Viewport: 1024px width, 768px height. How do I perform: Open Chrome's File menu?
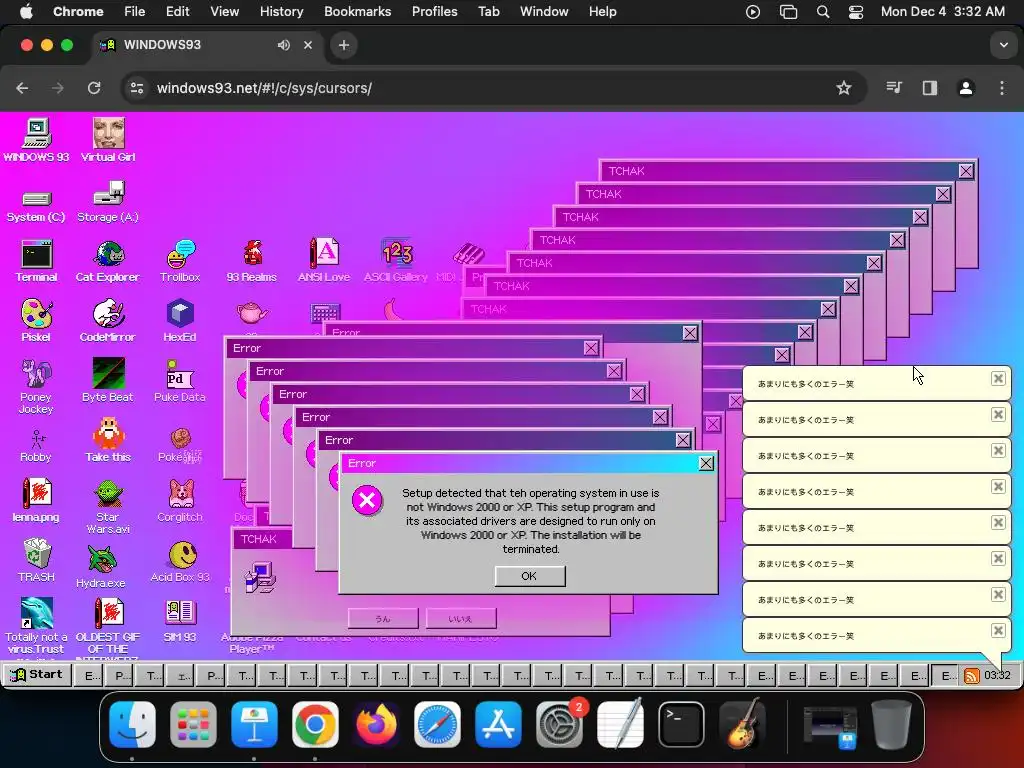(135, 12)
